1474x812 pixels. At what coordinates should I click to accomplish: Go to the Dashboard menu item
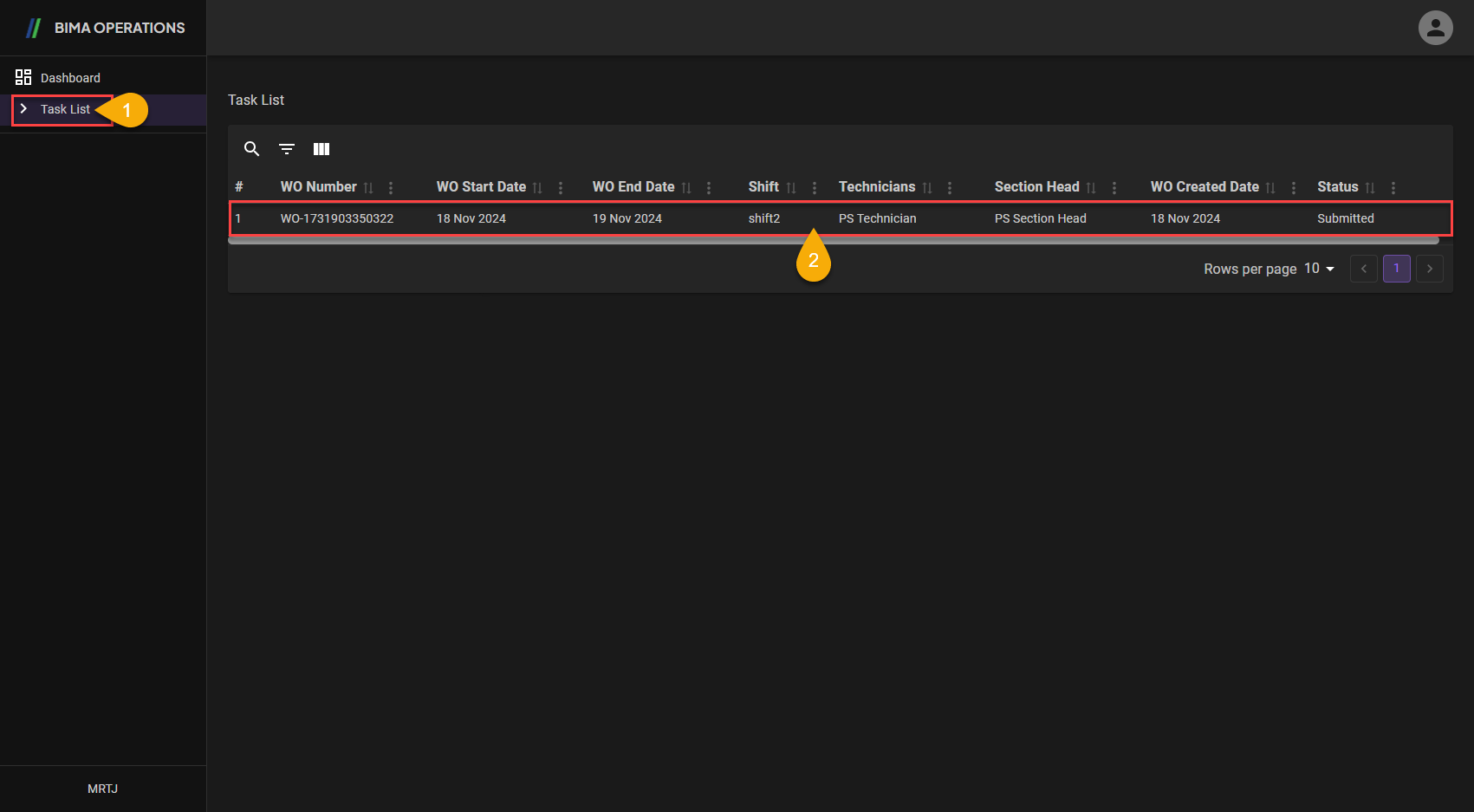70,78
